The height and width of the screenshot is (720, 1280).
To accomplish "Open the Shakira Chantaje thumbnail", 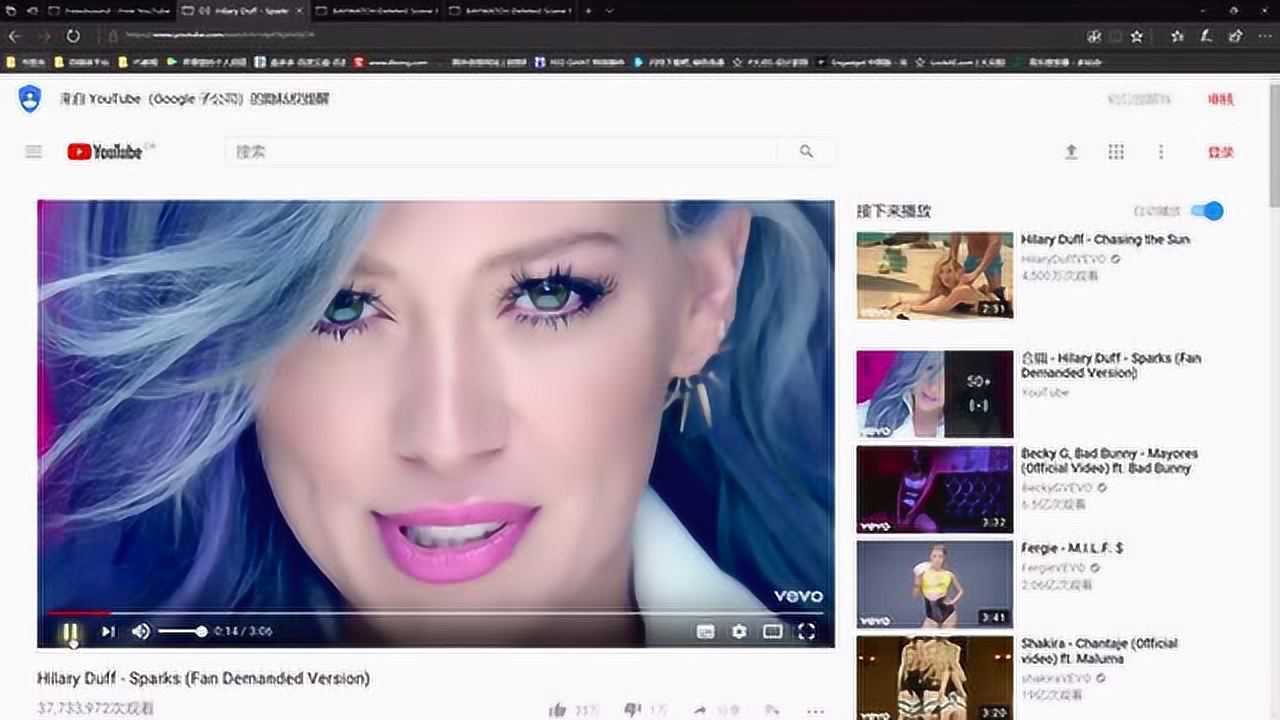I will pyautogui.click(x=934, y=678).
